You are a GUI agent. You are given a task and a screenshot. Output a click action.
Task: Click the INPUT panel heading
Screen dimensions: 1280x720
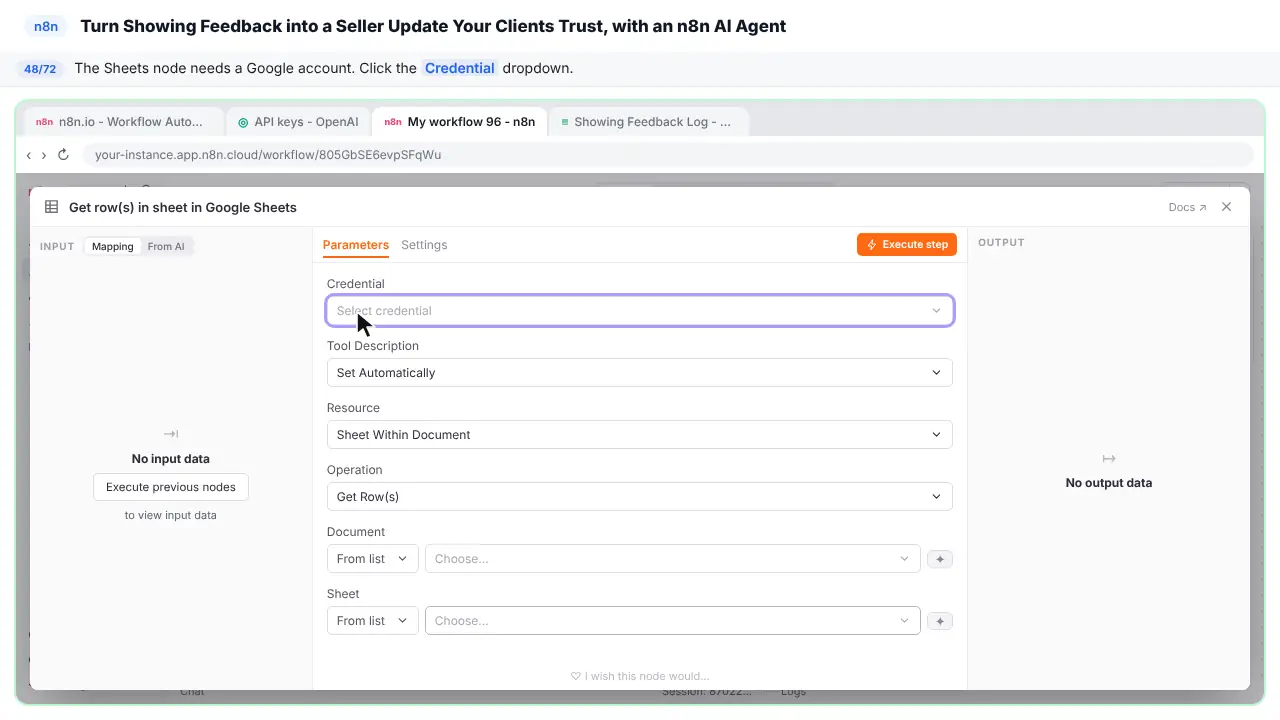(57, 247)
